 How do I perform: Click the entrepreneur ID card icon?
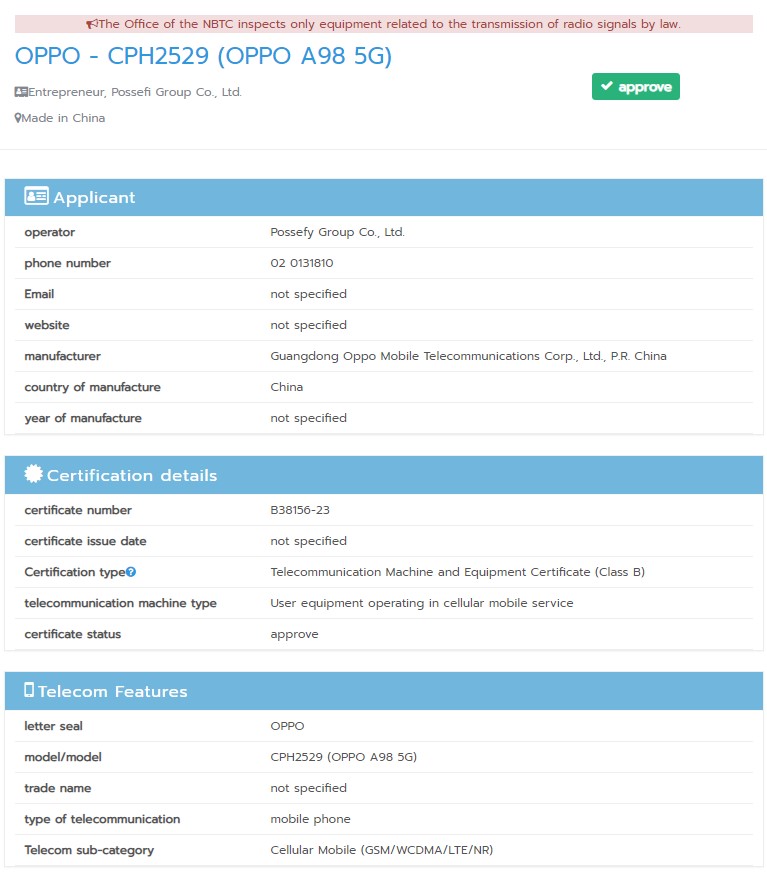tap(21, 92)
